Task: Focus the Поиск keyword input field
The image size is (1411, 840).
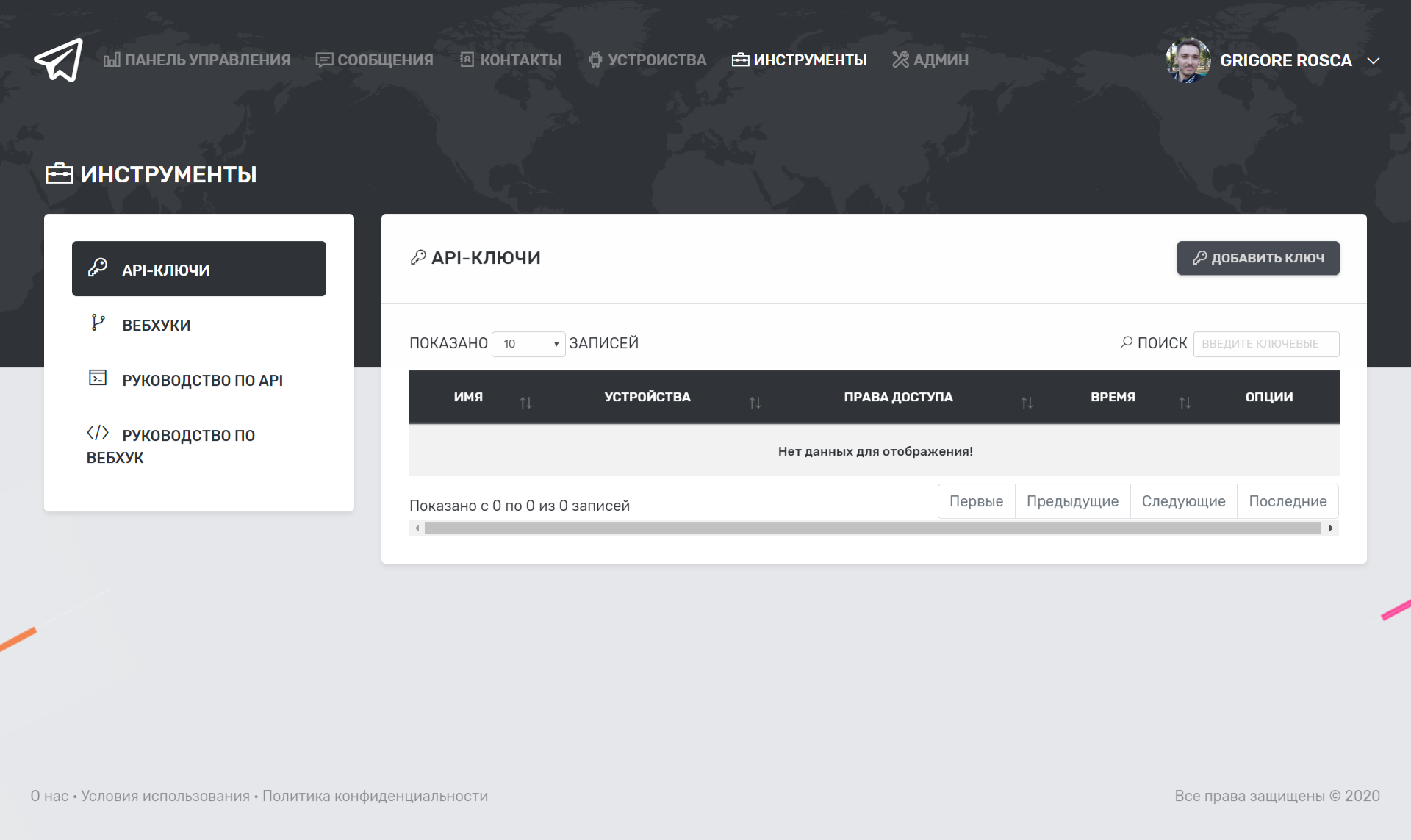Action: coord(1265,344)
